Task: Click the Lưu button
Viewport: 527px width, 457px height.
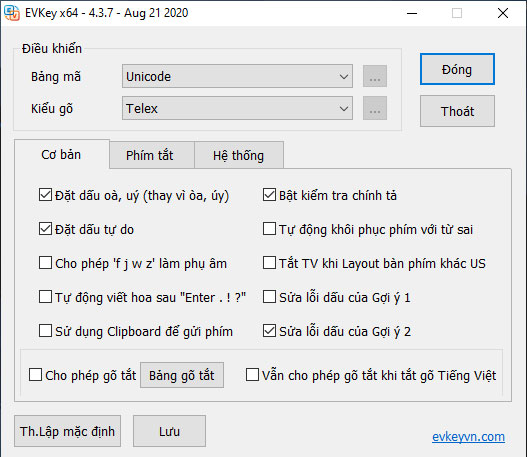Action: tap(169, 431)
